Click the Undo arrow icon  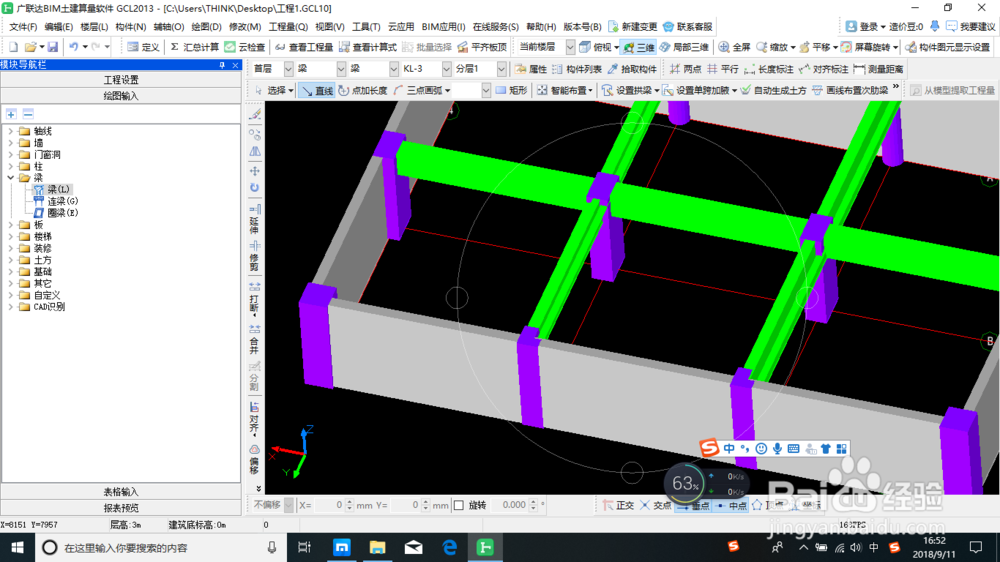click(x=74, y=47)
